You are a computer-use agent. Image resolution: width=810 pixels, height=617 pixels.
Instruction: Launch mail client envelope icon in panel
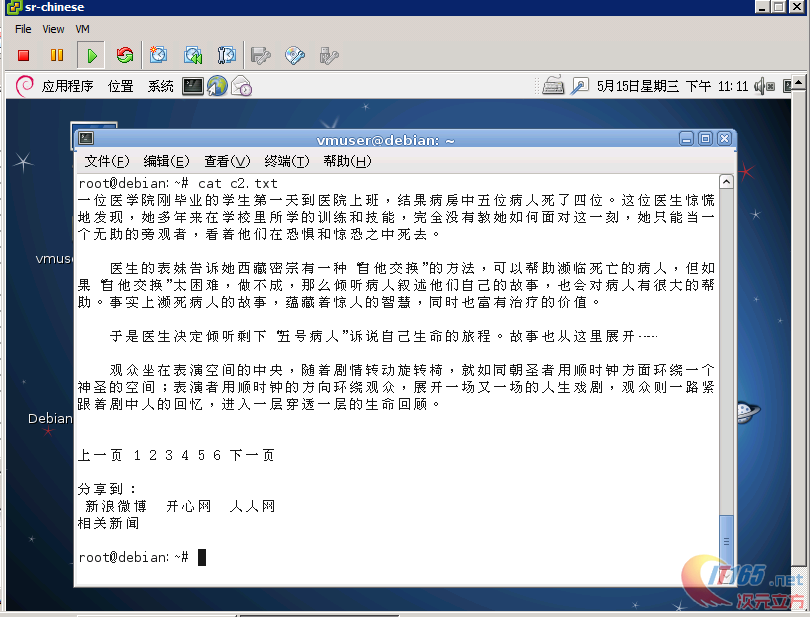coord(241,86)
